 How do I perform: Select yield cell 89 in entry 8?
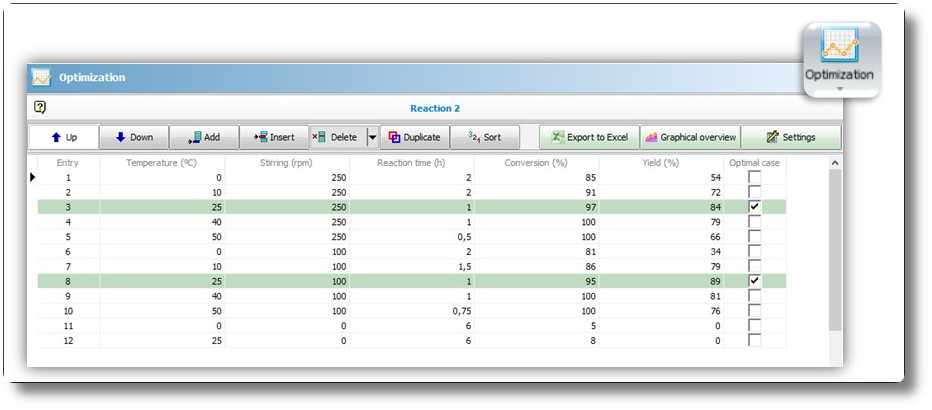(662, 280)
